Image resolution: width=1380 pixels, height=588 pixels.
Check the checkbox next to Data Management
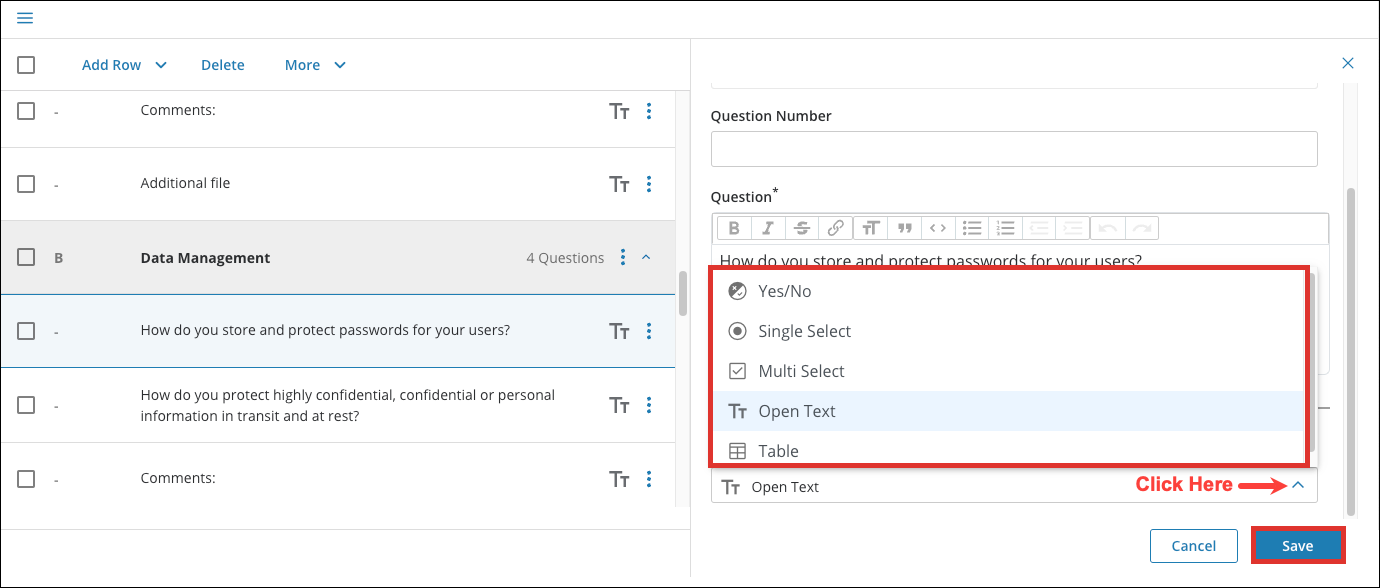click(25, 257)
